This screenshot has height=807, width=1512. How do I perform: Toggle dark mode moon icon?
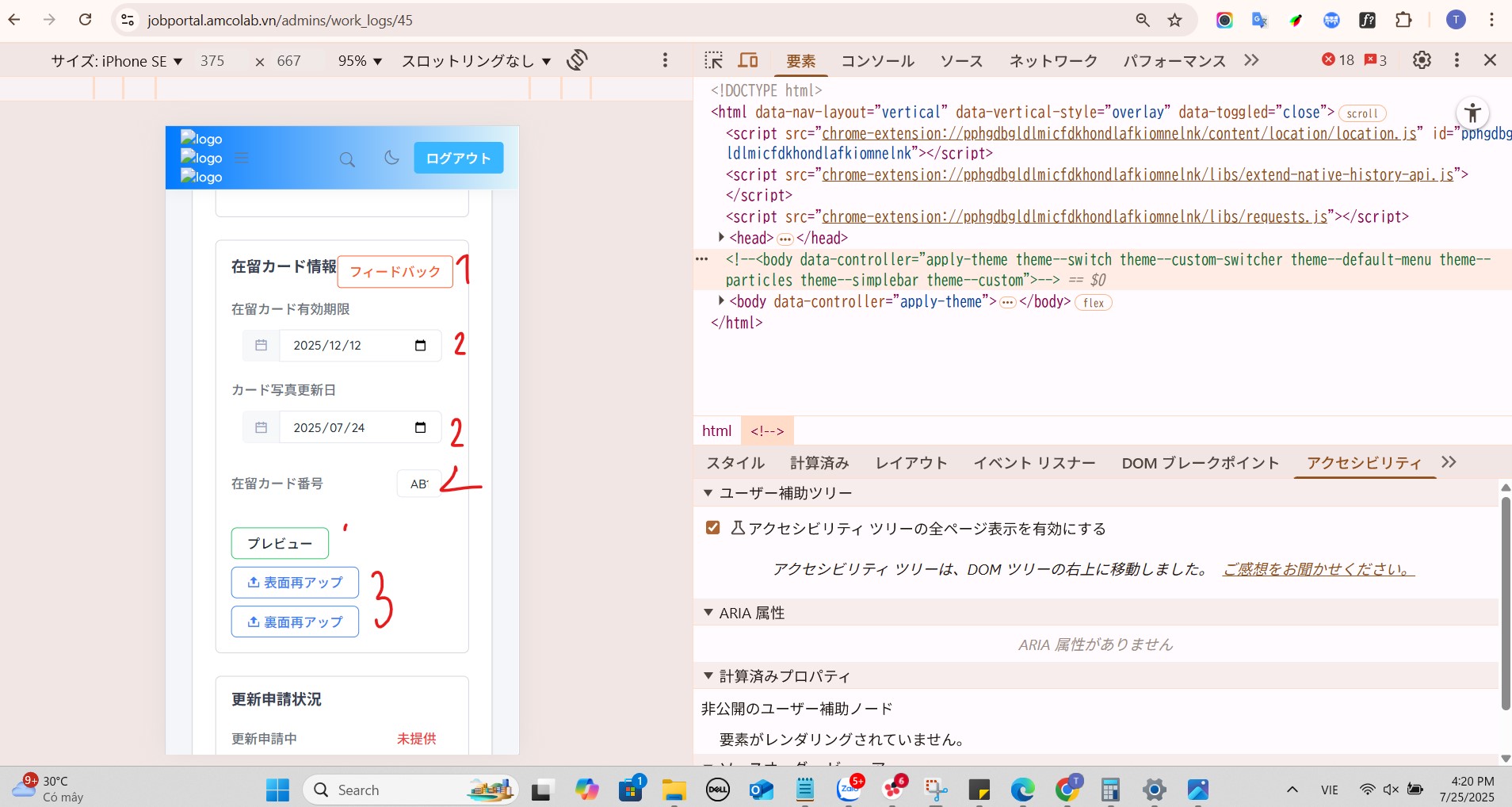pos(391,158)
